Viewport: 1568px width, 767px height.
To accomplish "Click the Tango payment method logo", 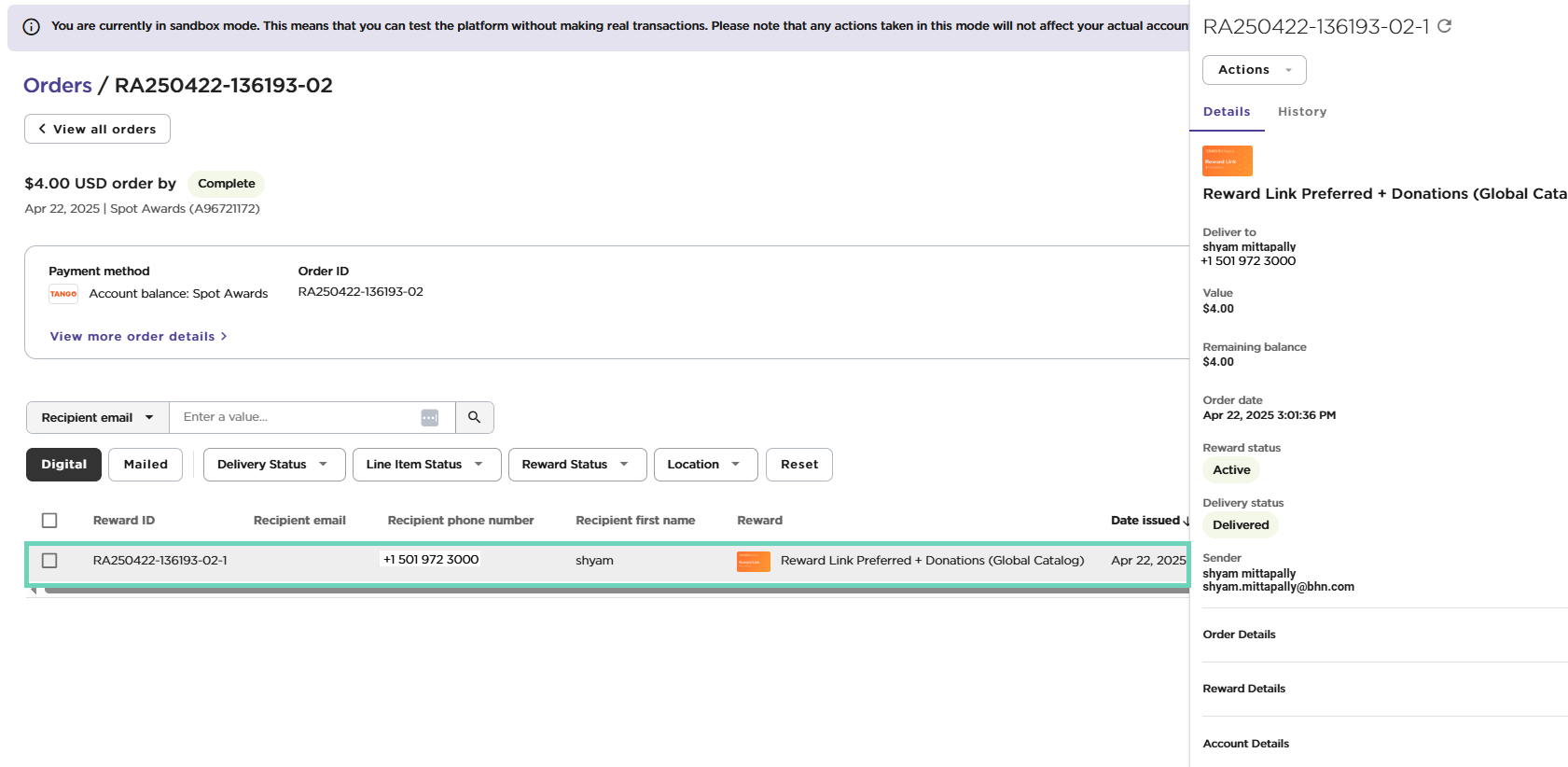I will (63, 294).
